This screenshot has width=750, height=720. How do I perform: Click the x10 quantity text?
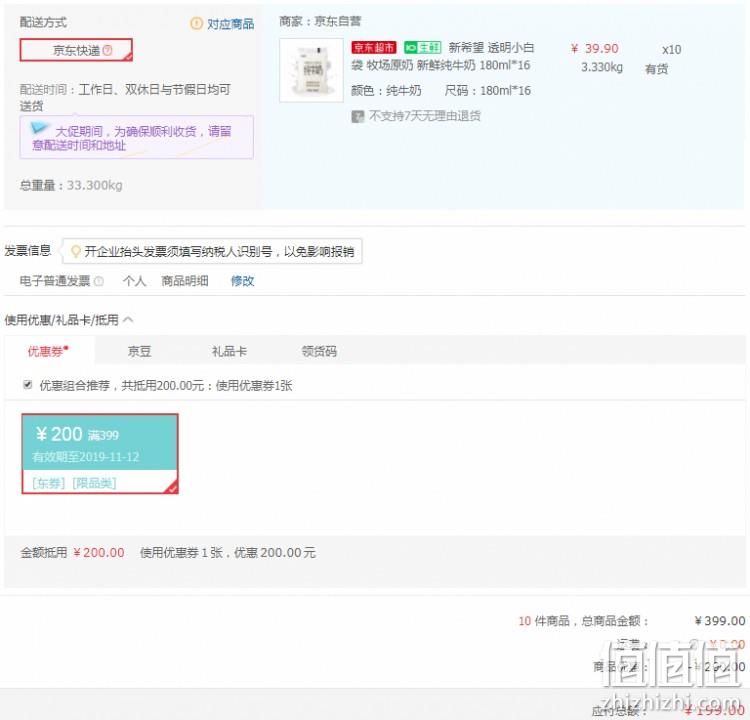pos(672,49)
